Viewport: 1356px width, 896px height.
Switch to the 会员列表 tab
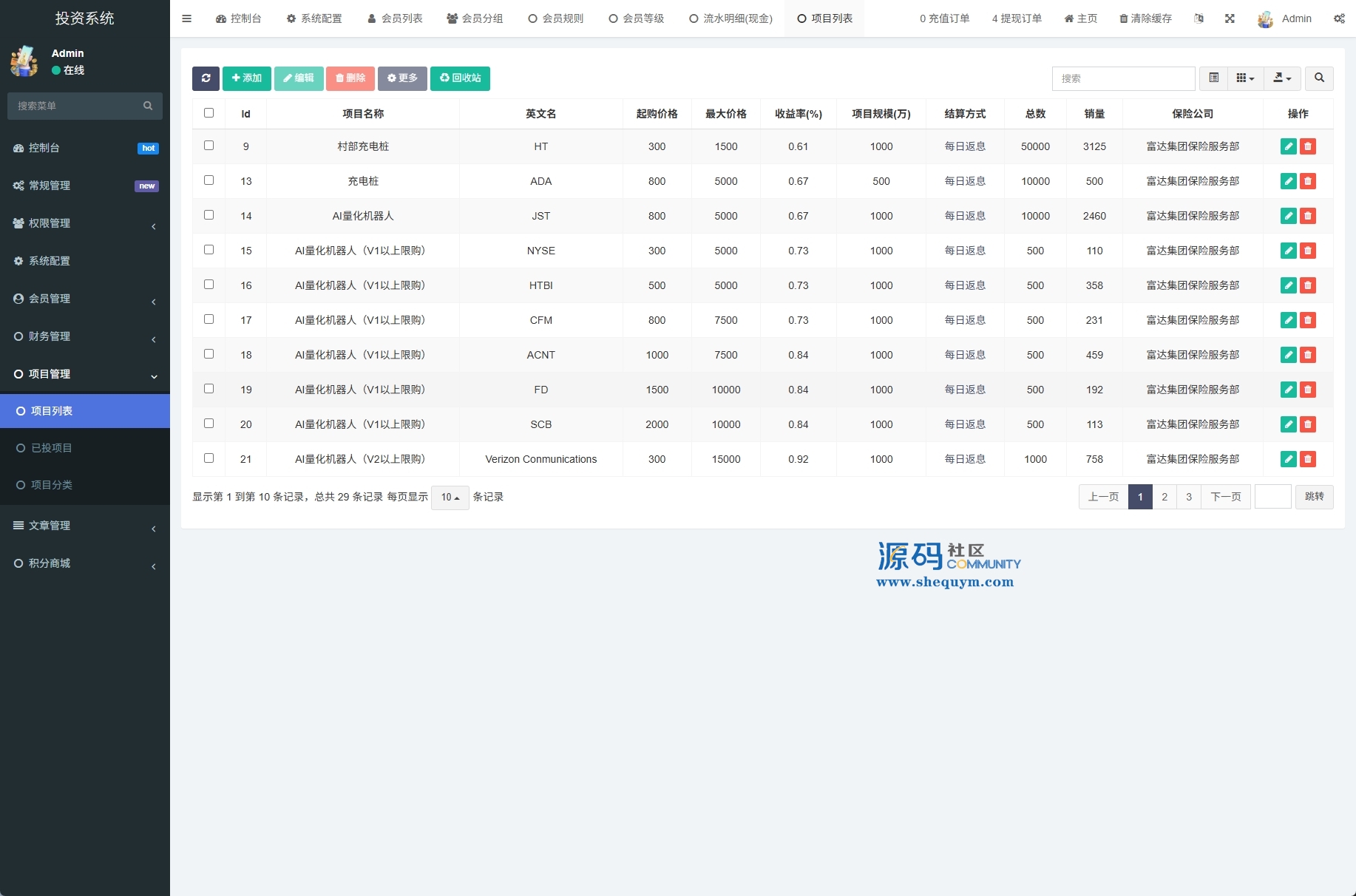[x=395, y=18]
